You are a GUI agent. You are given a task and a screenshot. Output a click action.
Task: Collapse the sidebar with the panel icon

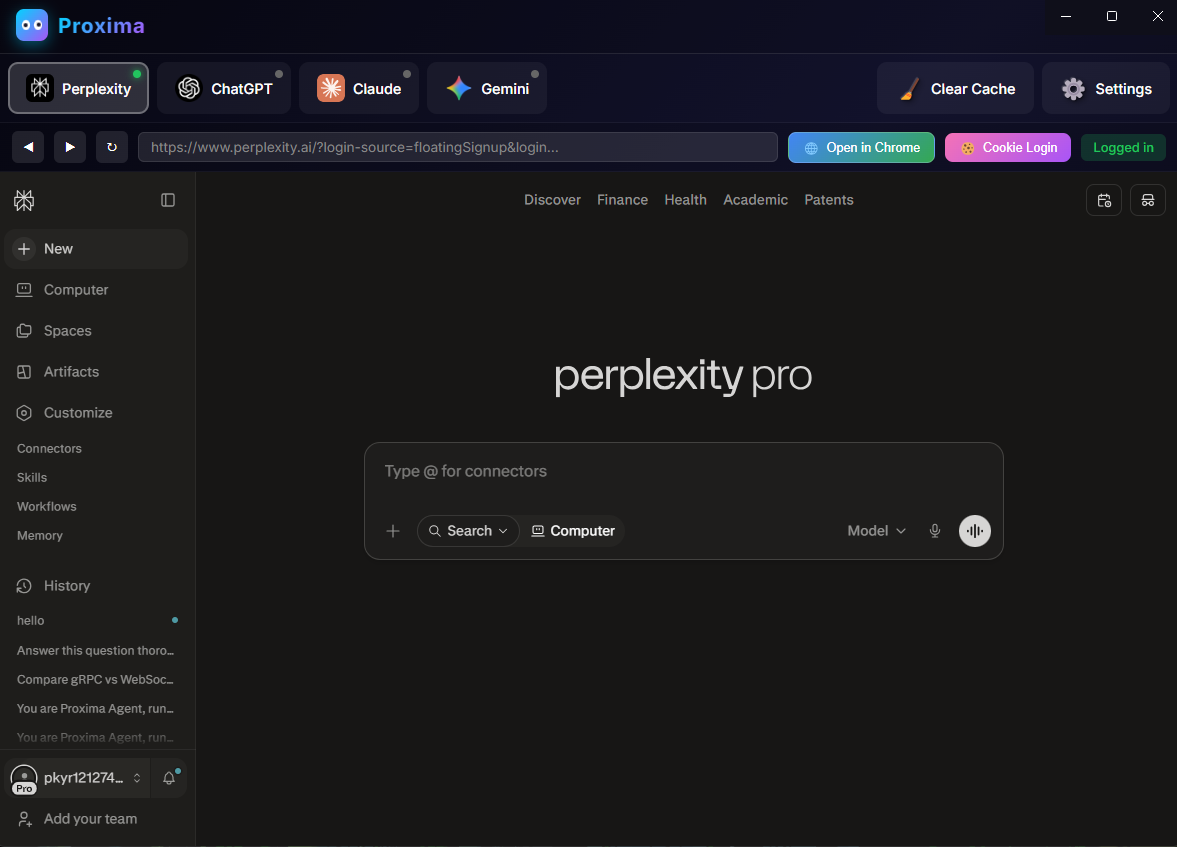(x=168, y=200)
